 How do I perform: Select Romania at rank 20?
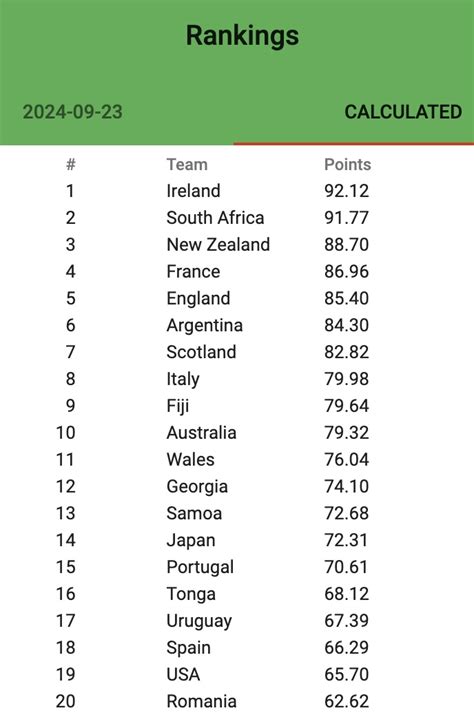[x=201, y=702]
